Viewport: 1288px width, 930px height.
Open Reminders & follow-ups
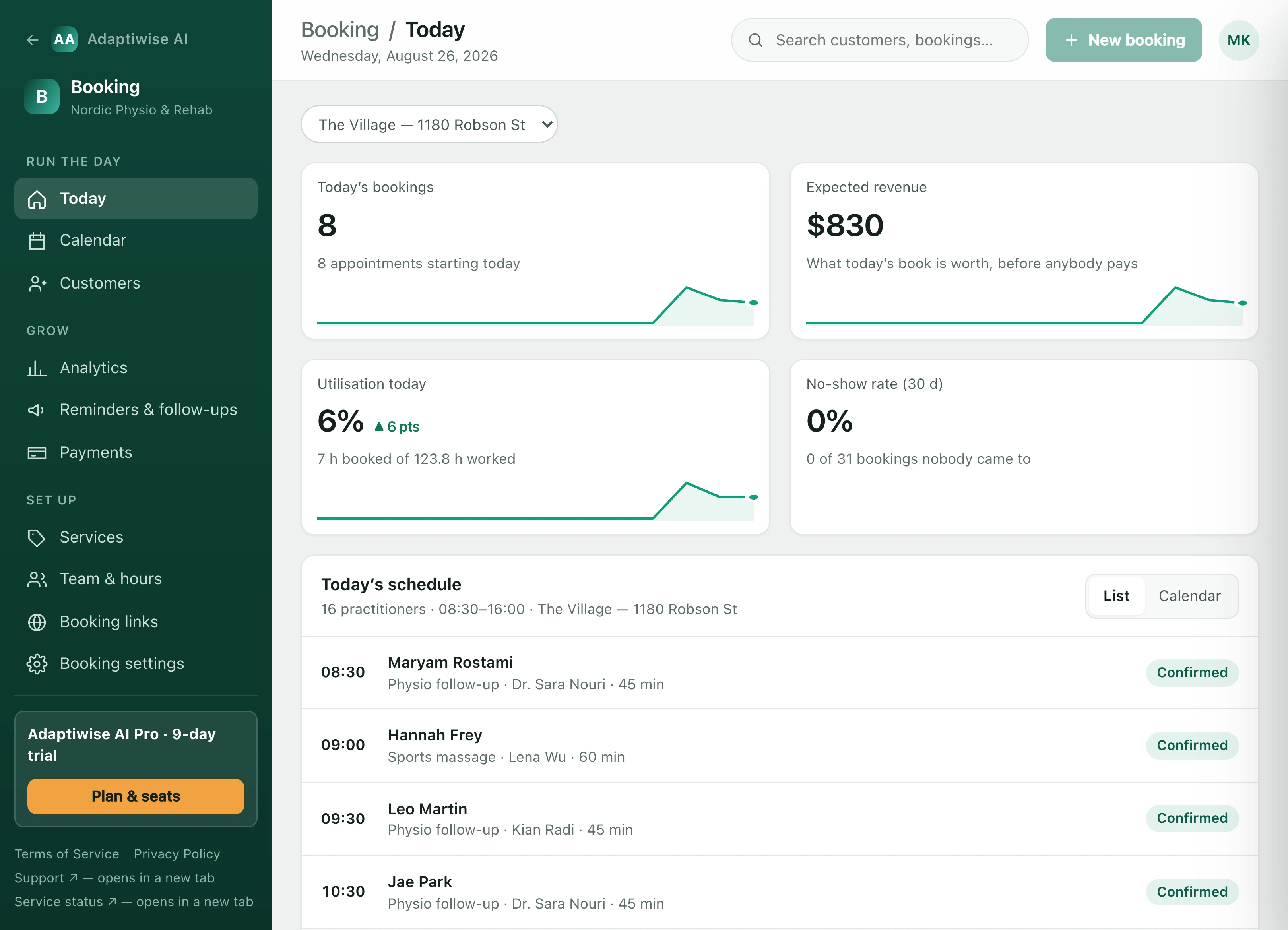coord(136,410)
